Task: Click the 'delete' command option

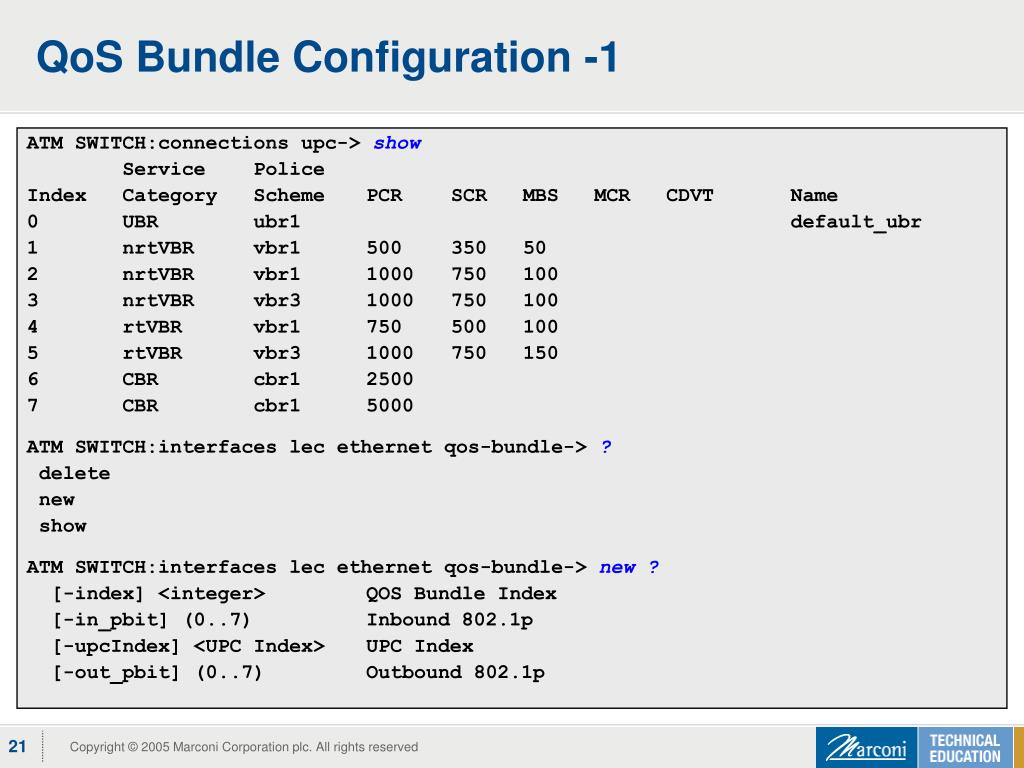Action: [x=74, y=473]
